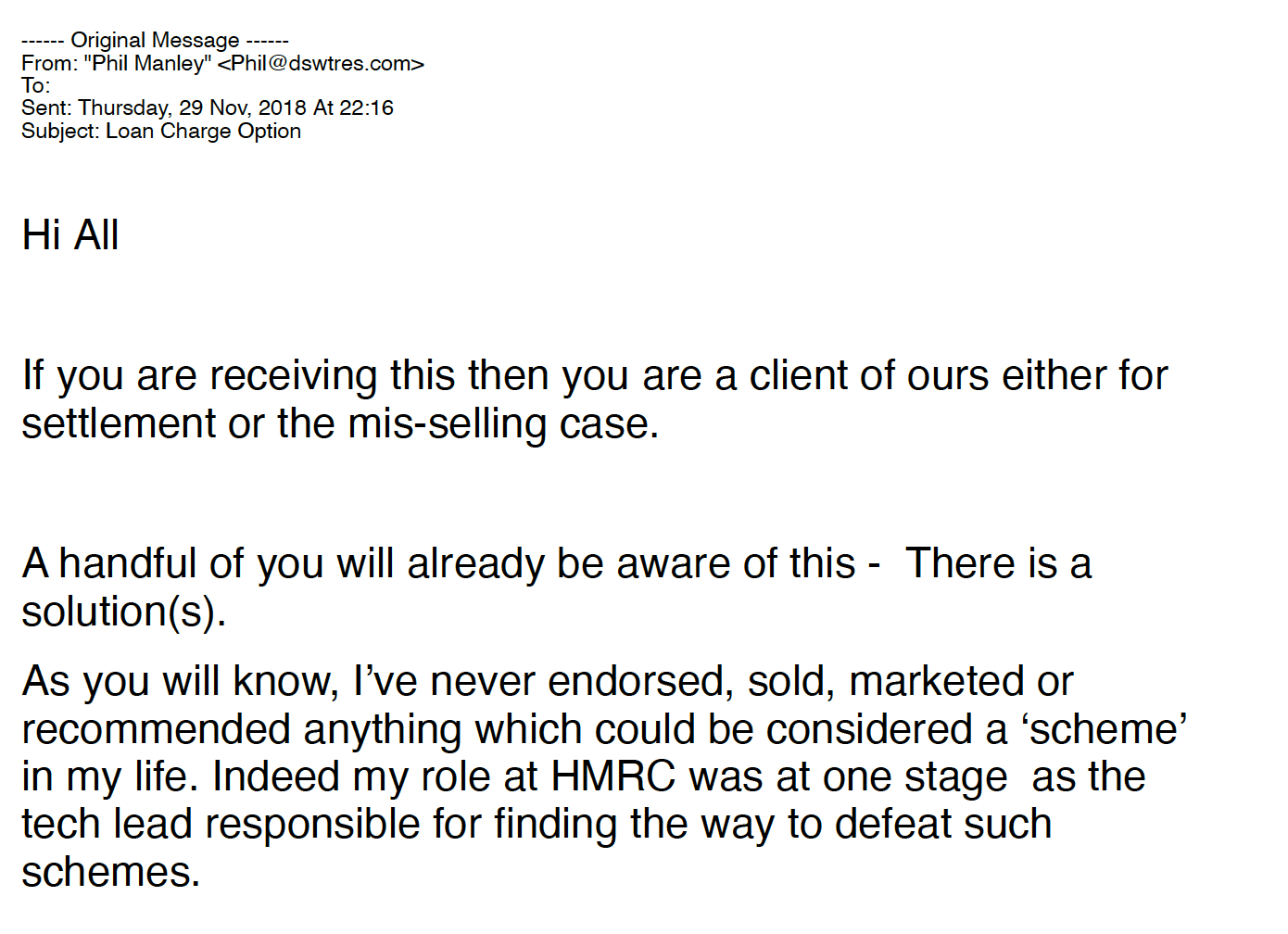Image resolution: width=1288 pixels, height=934 pixels.
Task: Click the word "settlement" in the body
Action: coord(119,424)
